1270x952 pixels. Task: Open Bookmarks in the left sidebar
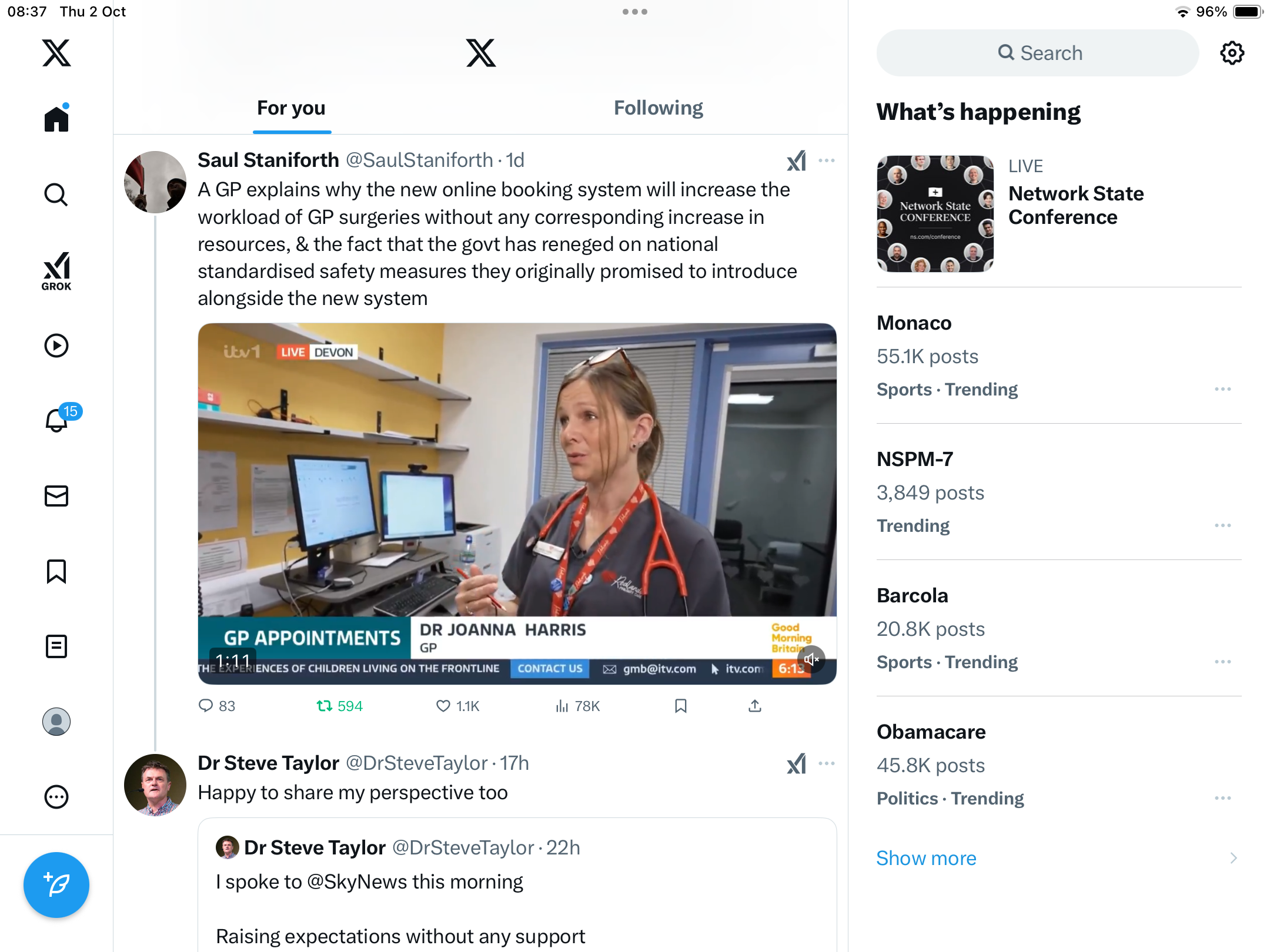[56, 571]
